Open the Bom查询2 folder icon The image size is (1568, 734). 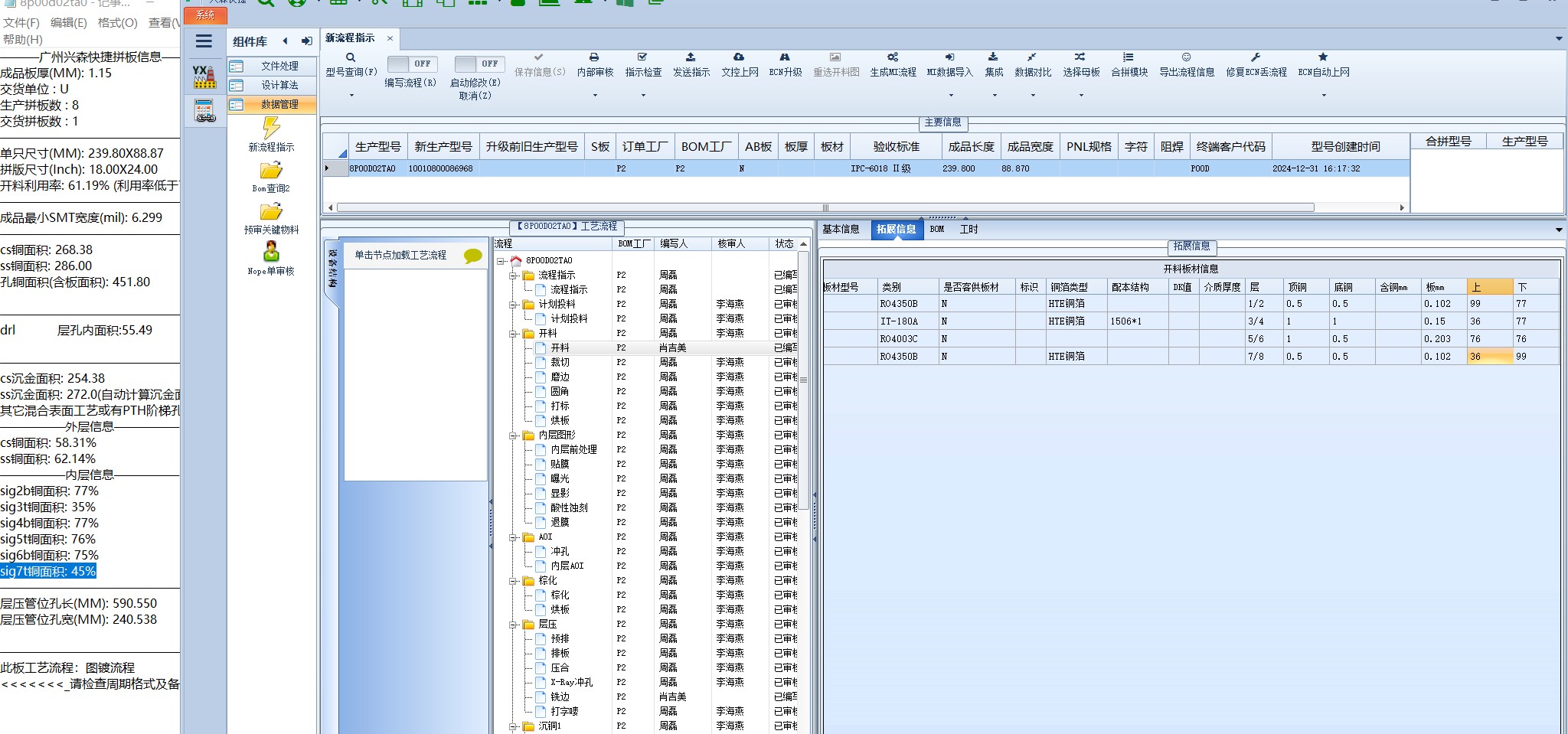(271, 170)
